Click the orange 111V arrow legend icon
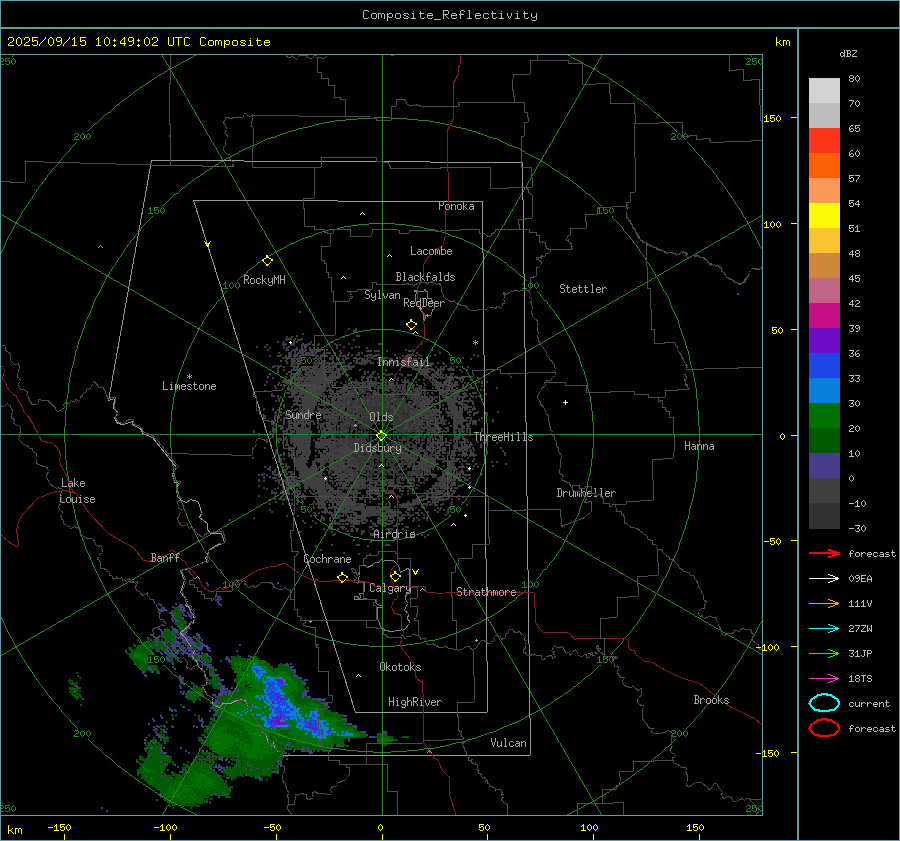The width and height of the screenshot is (900, 841). click(x=824, y=603)
